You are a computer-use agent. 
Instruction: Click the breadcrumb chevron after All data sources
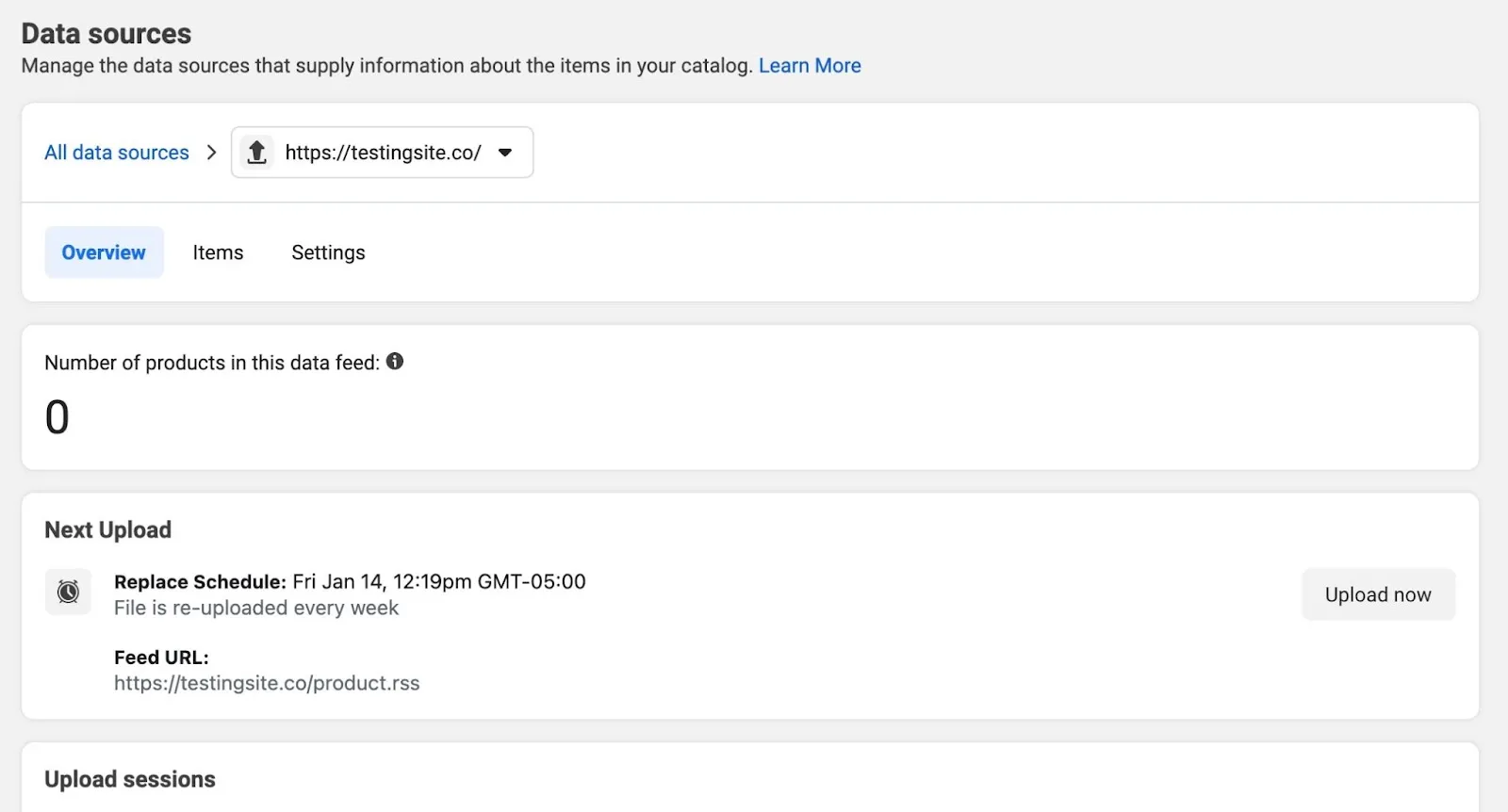[x=211, y=153]
